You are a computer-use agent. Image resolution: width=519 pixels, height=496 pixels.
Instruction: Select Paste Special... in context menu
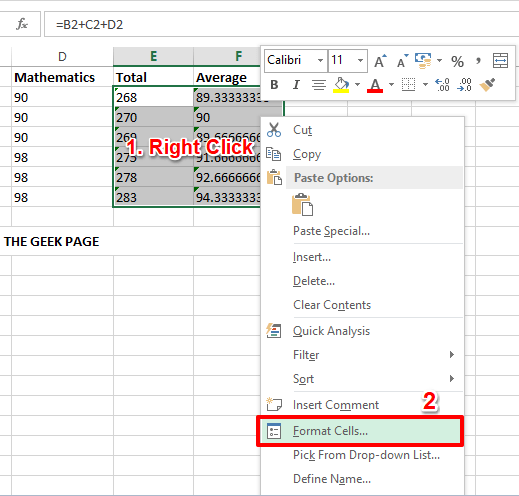click(362, 231)
